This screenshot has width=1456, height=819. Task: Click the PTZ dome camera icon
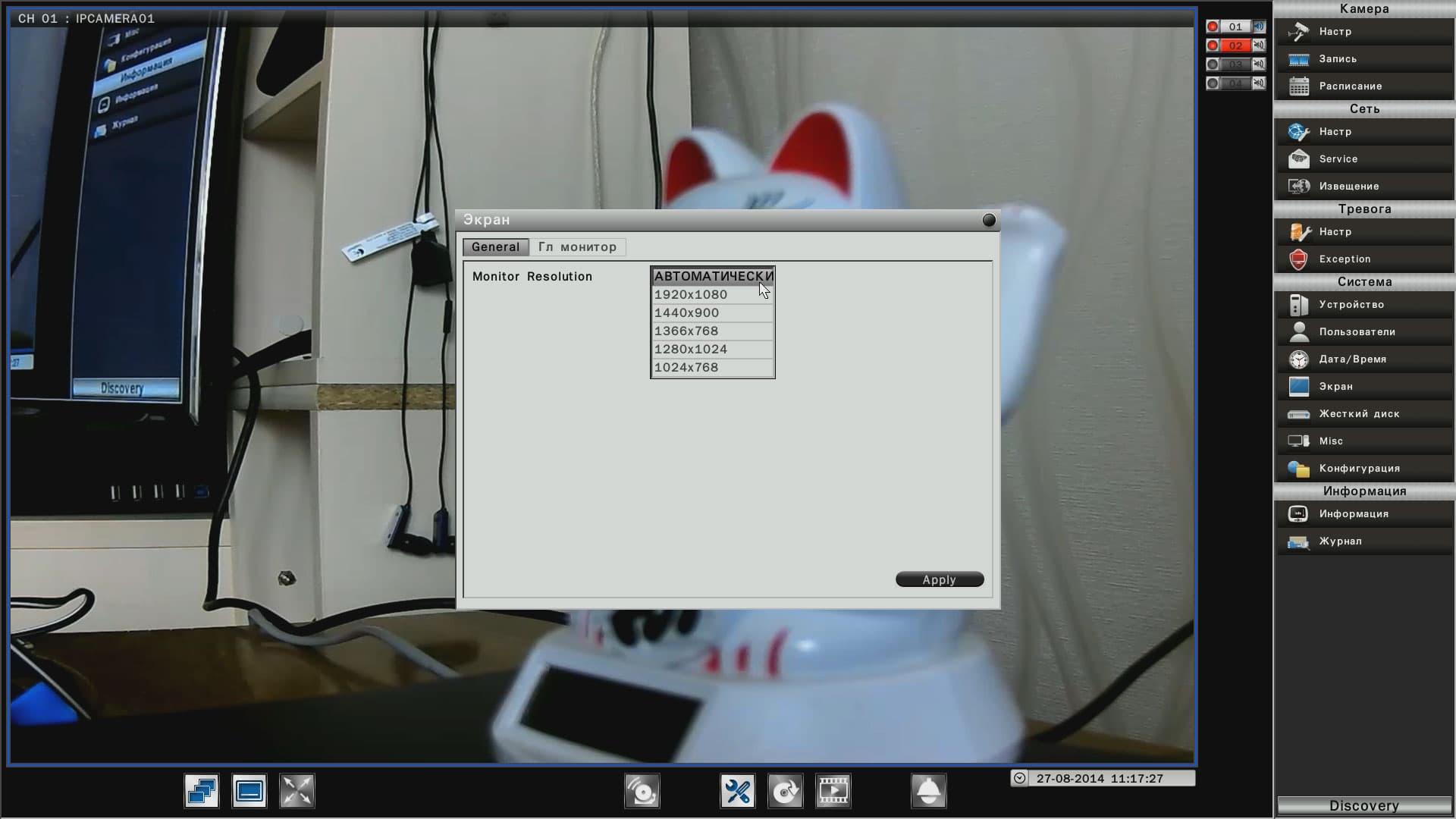(928, 791)
